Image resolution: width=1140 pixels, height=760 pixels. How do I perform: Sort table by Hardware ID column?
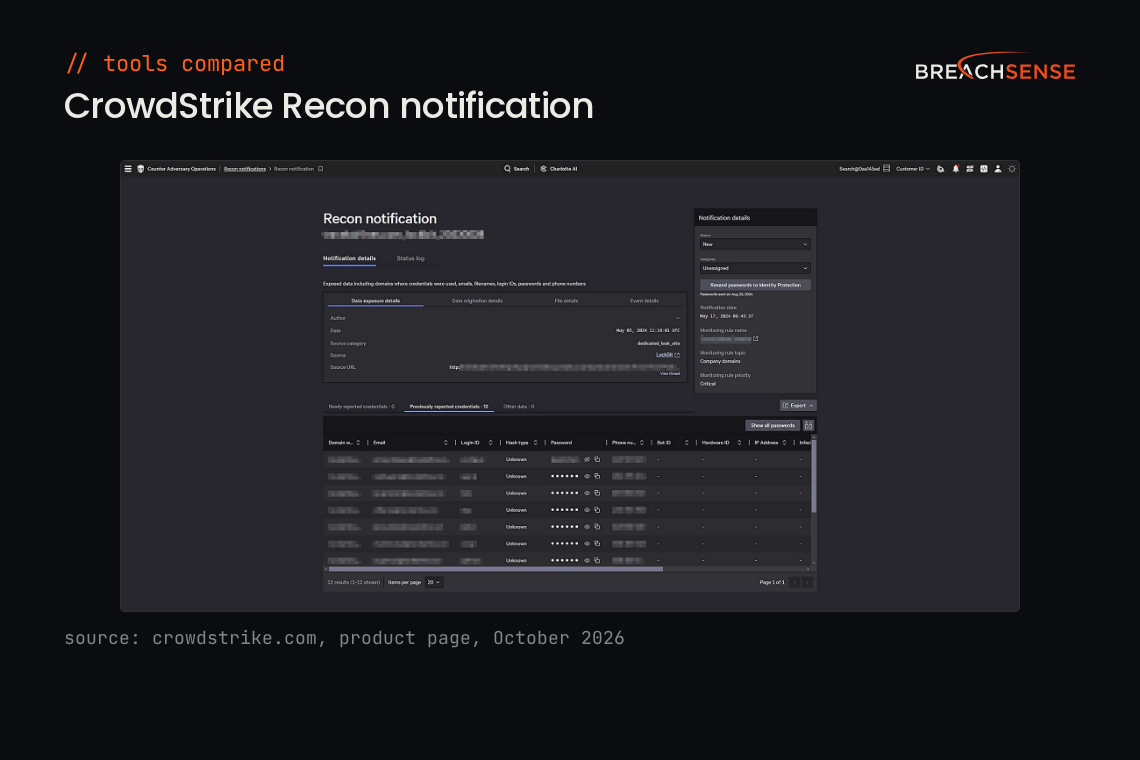click(x=739, y=442)
